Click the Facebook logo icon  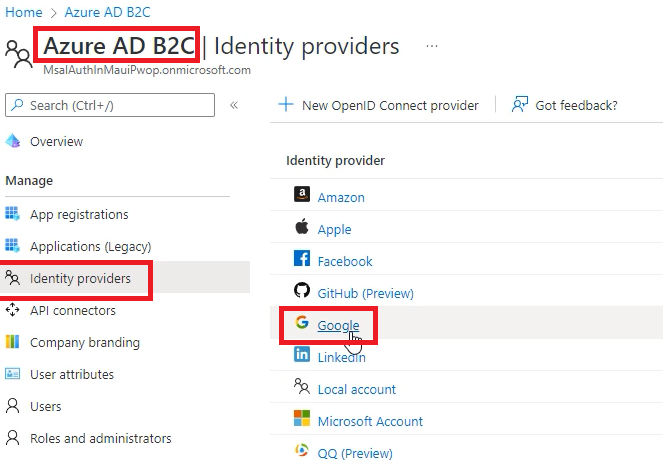(302, 258)
